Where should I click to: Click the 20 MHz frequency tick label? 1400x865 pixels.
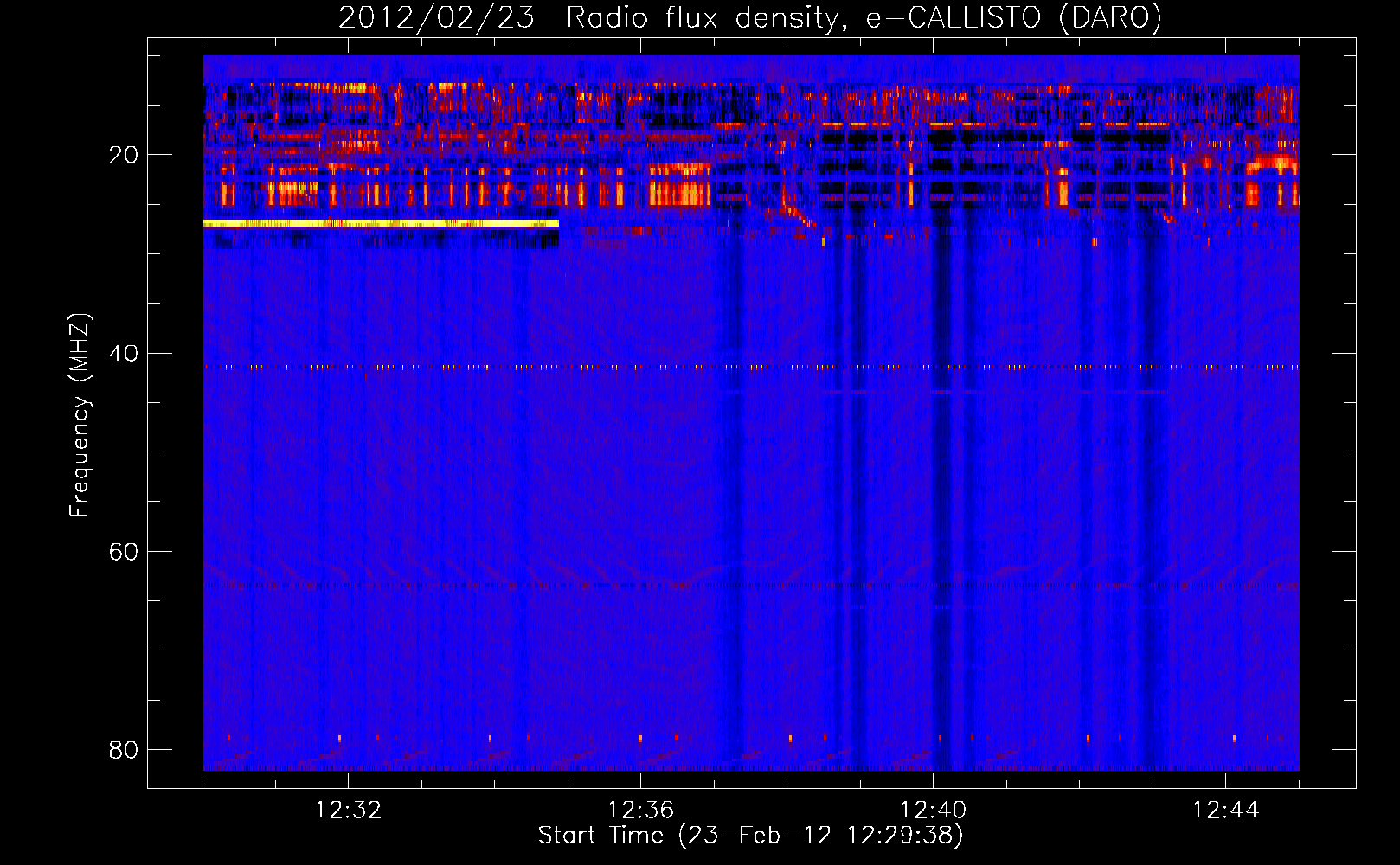[124, 155]
